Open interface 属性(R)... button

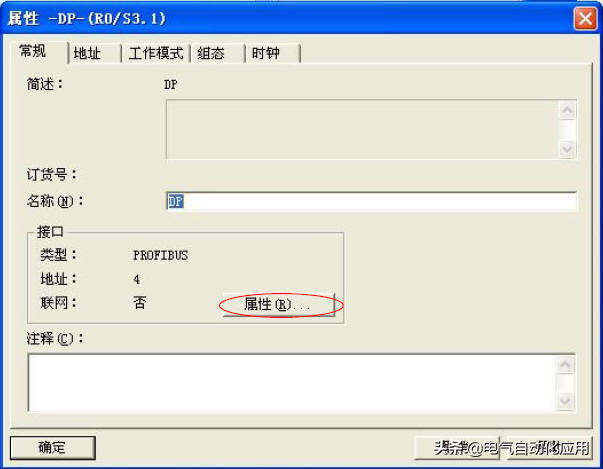click(278, 305)
